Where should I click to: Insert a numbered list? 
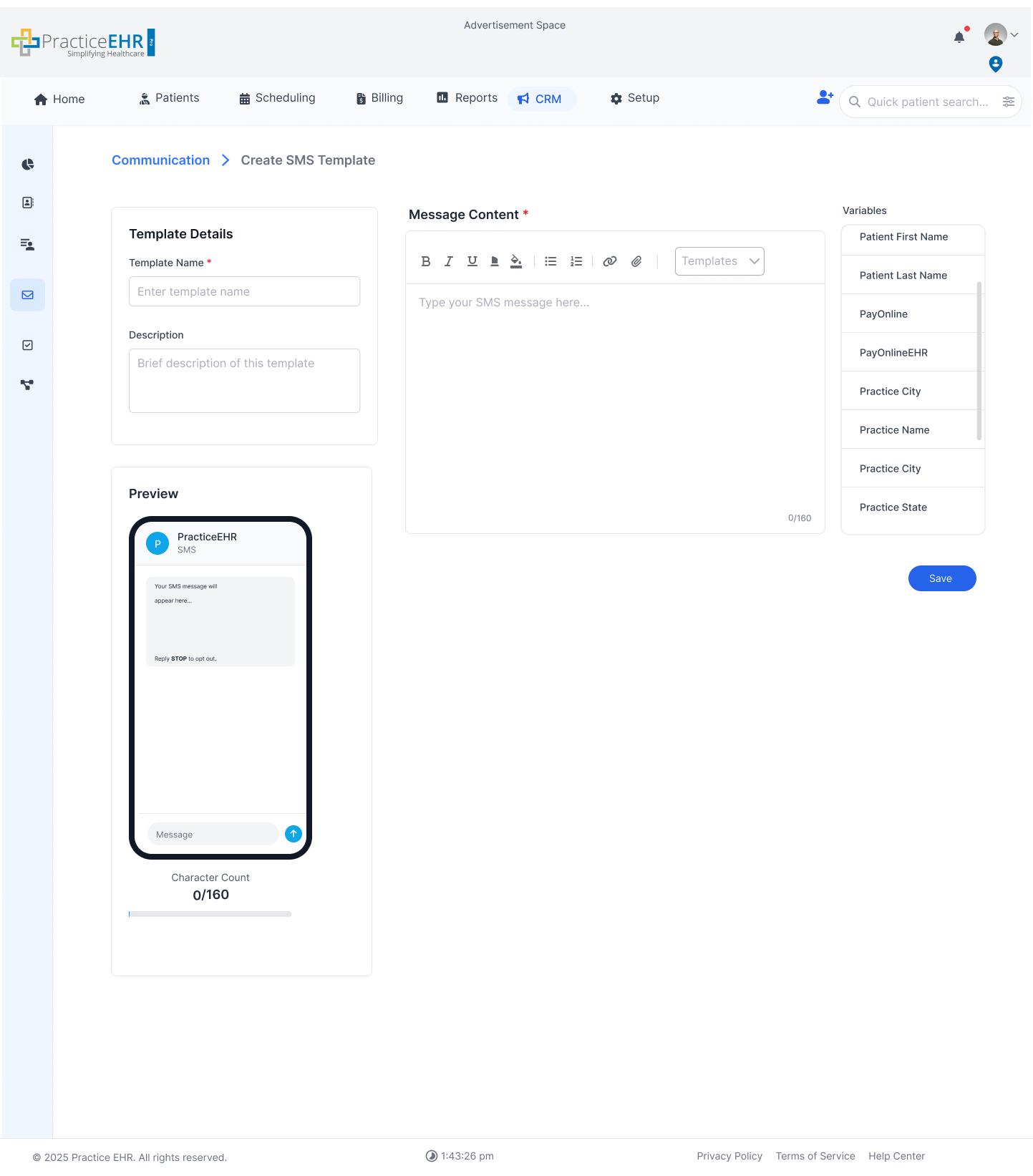coord(576,261)
